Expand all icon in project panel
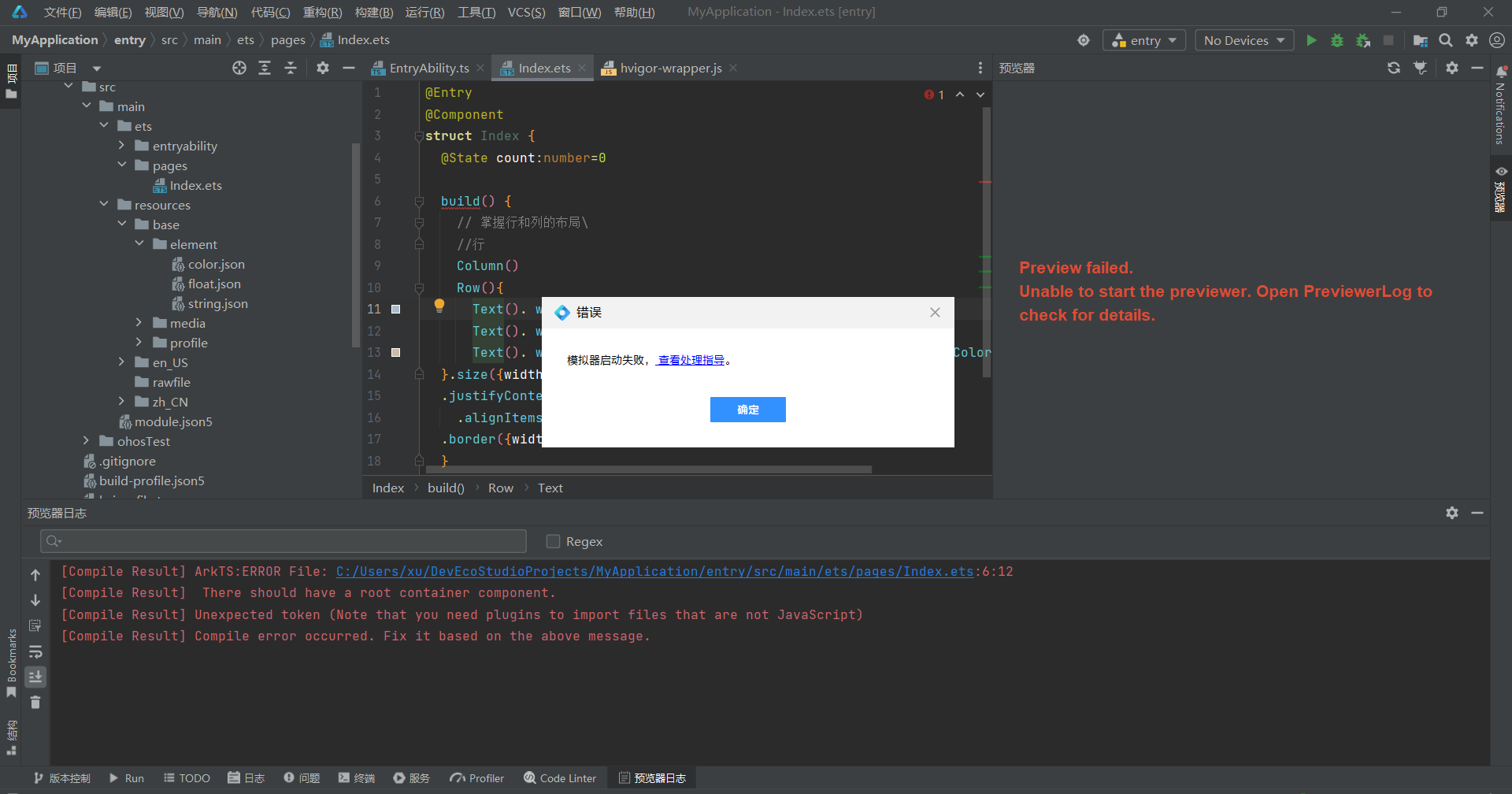The image size is (1512, 794). click(265, 68)
